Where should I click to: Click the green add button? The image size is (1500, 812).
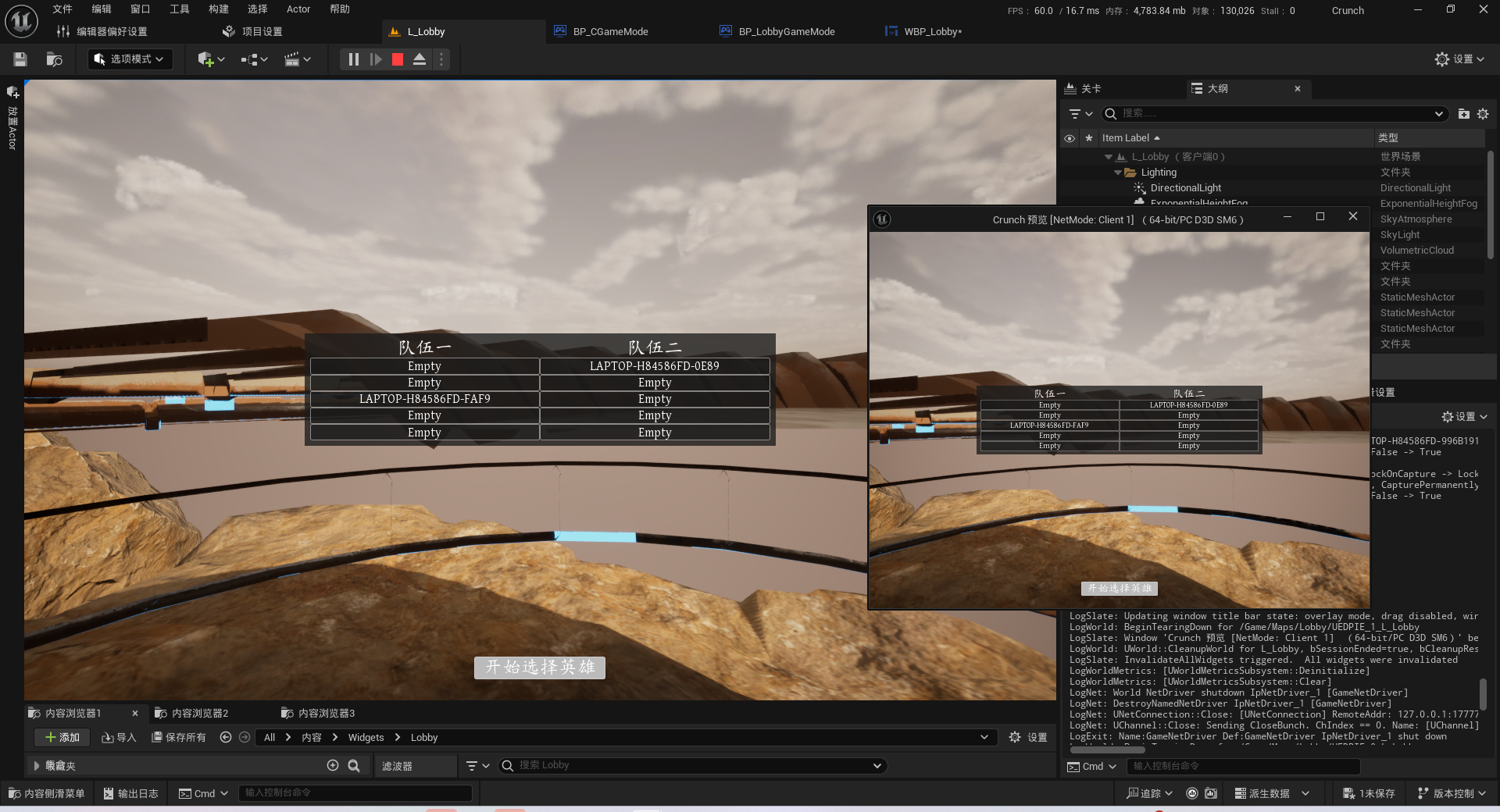[62, 737]
